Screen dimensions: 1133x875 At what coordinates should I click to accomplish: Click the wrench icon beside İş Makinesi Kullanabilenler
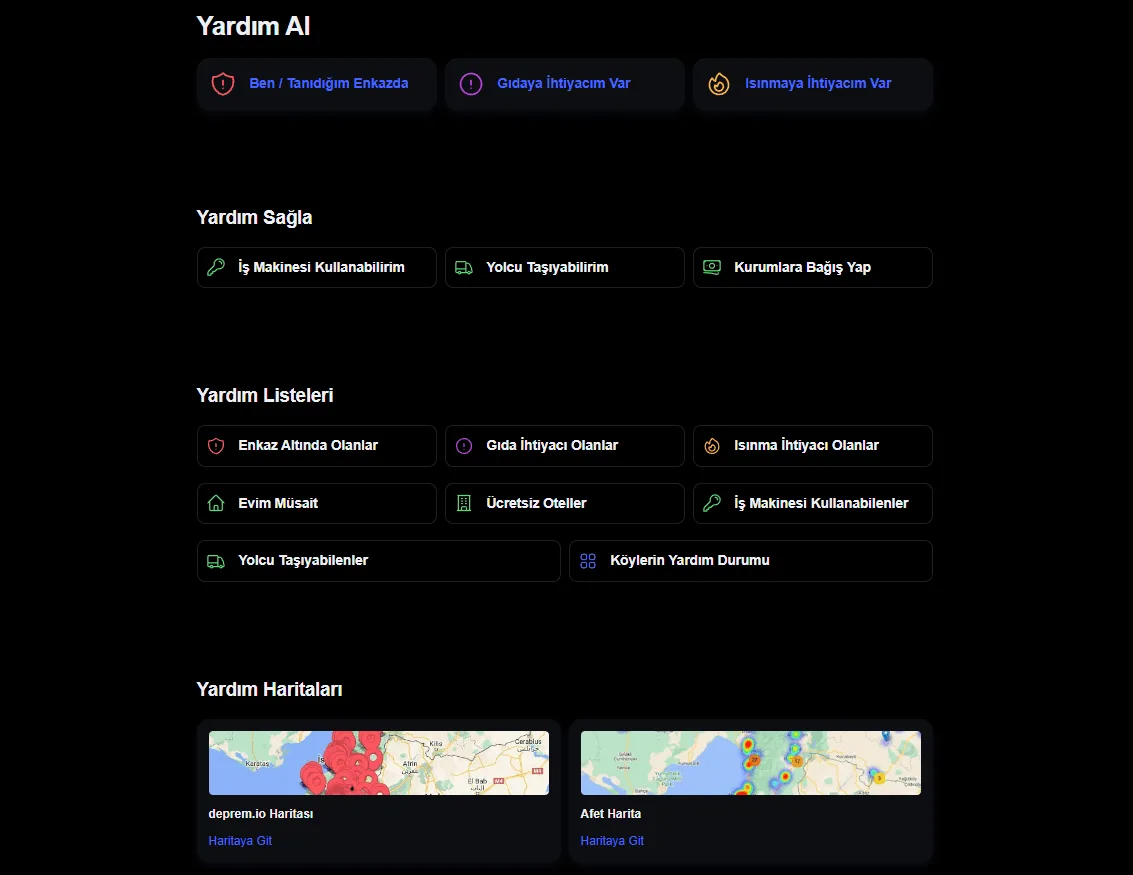point(712,503)
